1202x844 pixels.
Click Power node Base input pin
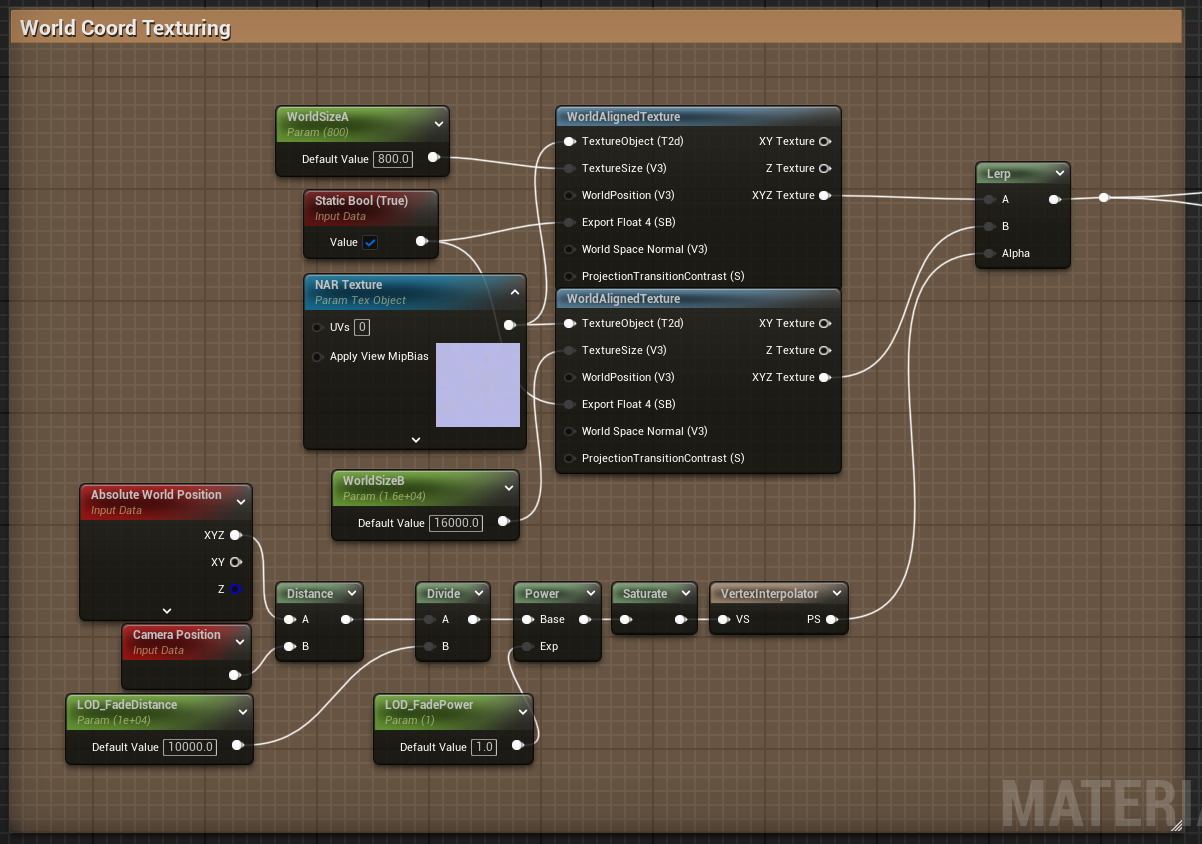coord(526,619)
